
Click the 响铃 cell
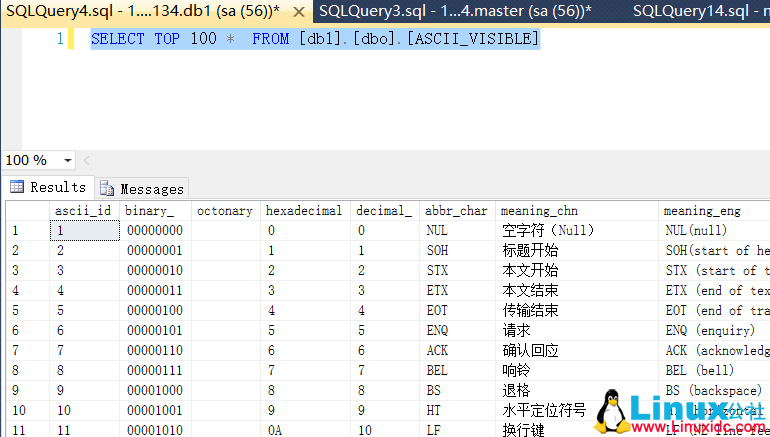point(577,370)
